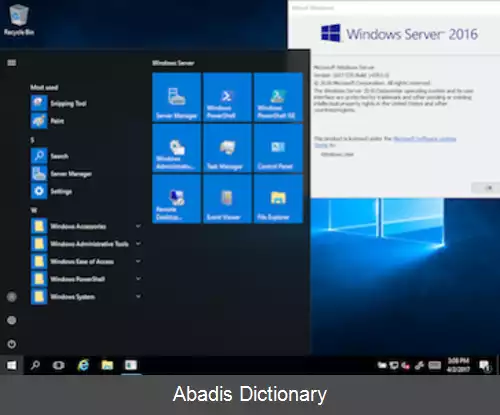Image resolution: width=500 pixels, height=415 pixels.
Task: Open File Explorer tile
Action: coord(278,199)
